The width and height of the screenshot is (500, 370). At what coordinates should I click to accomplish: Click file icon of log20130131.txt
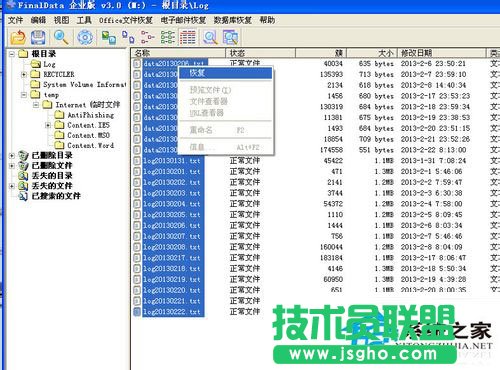click(x=137, y=161)
